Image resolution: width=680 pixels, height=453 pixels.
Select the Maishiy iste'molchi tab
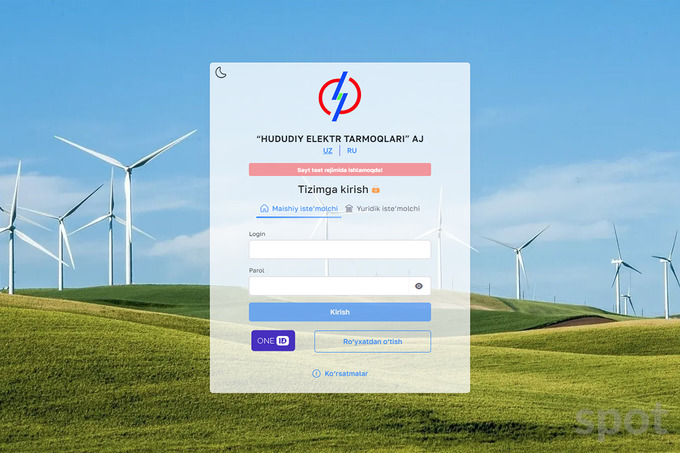[x=299, y=209]
